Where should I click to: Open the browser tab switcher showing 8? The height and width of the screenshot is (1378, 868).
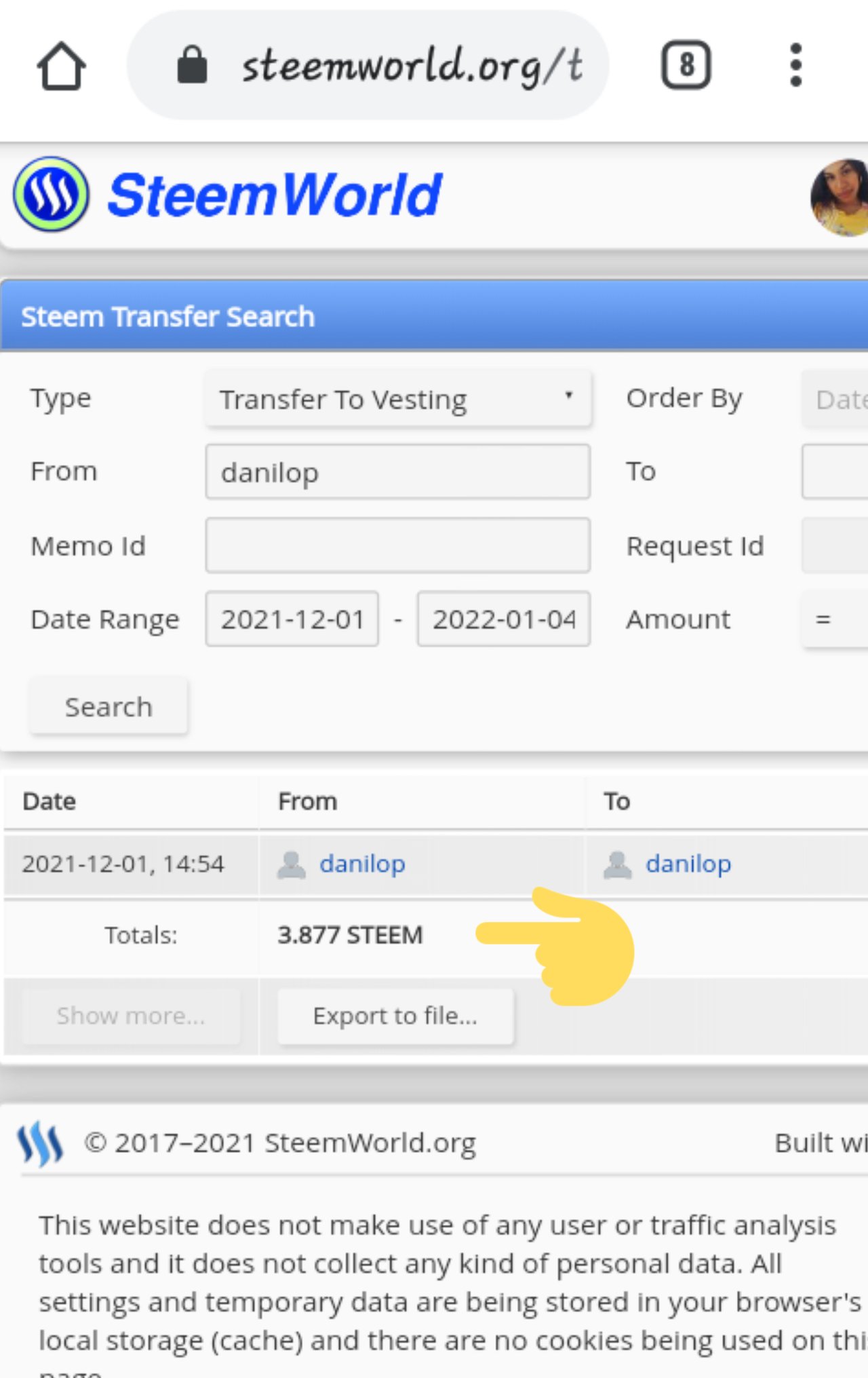coord(686,65)
